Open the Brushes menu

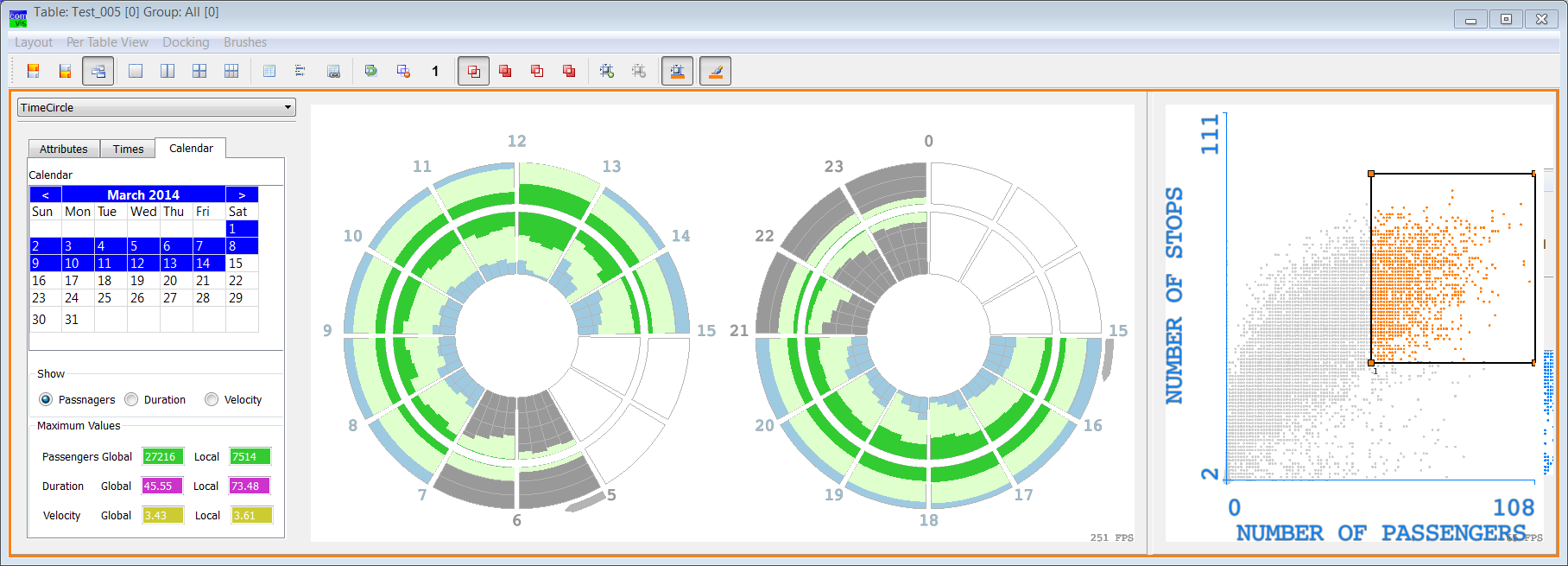tap(245, 42)
